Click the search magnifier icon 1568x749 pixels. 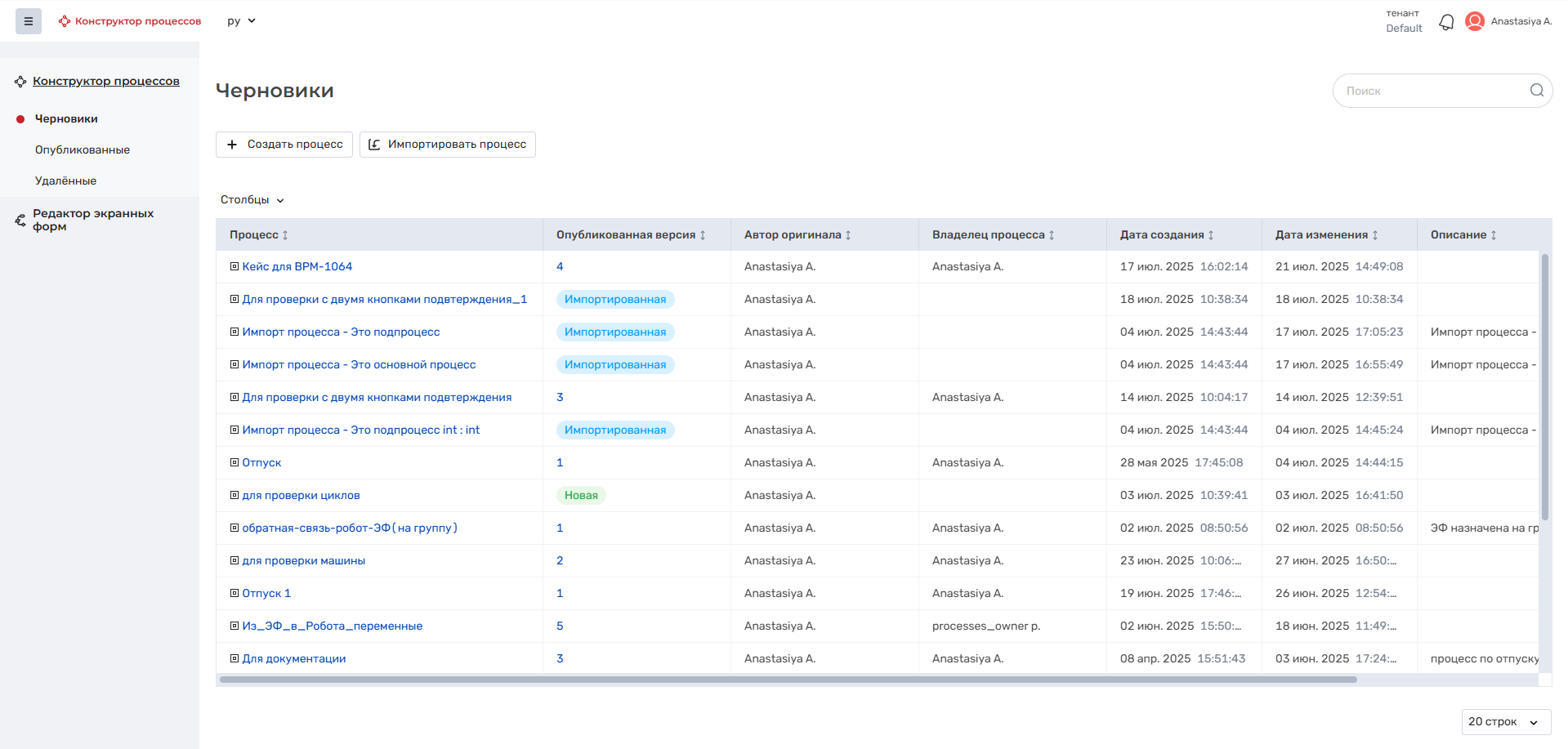[1536, 91]
